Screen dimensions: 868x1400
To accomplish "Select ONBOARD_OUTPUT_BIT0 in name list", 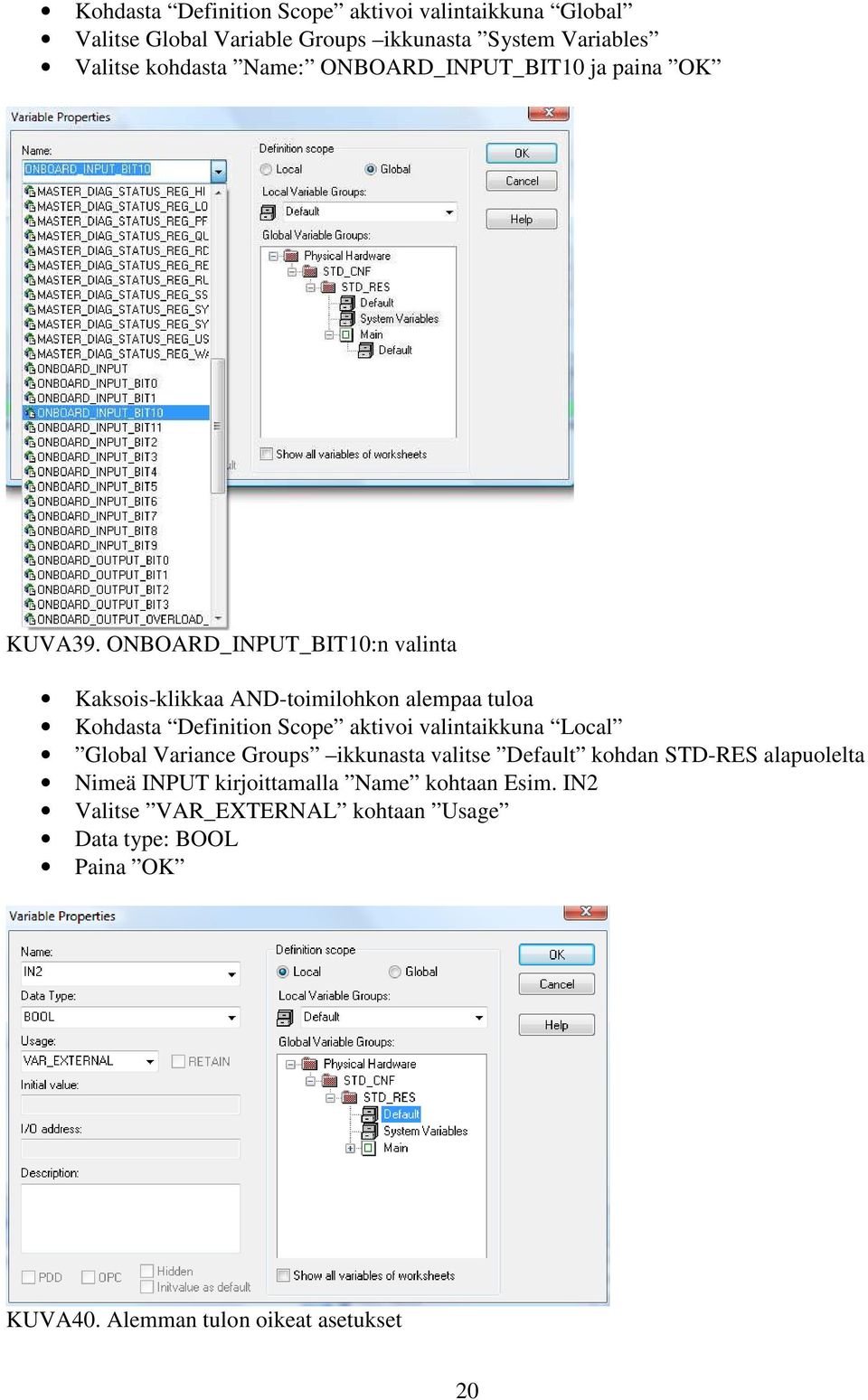I will (116, 560).
